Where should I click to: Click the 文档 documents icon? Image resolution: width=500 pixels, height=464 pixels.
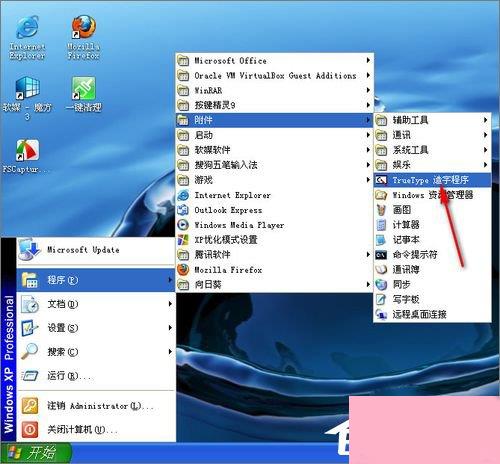tap(29, 304)
